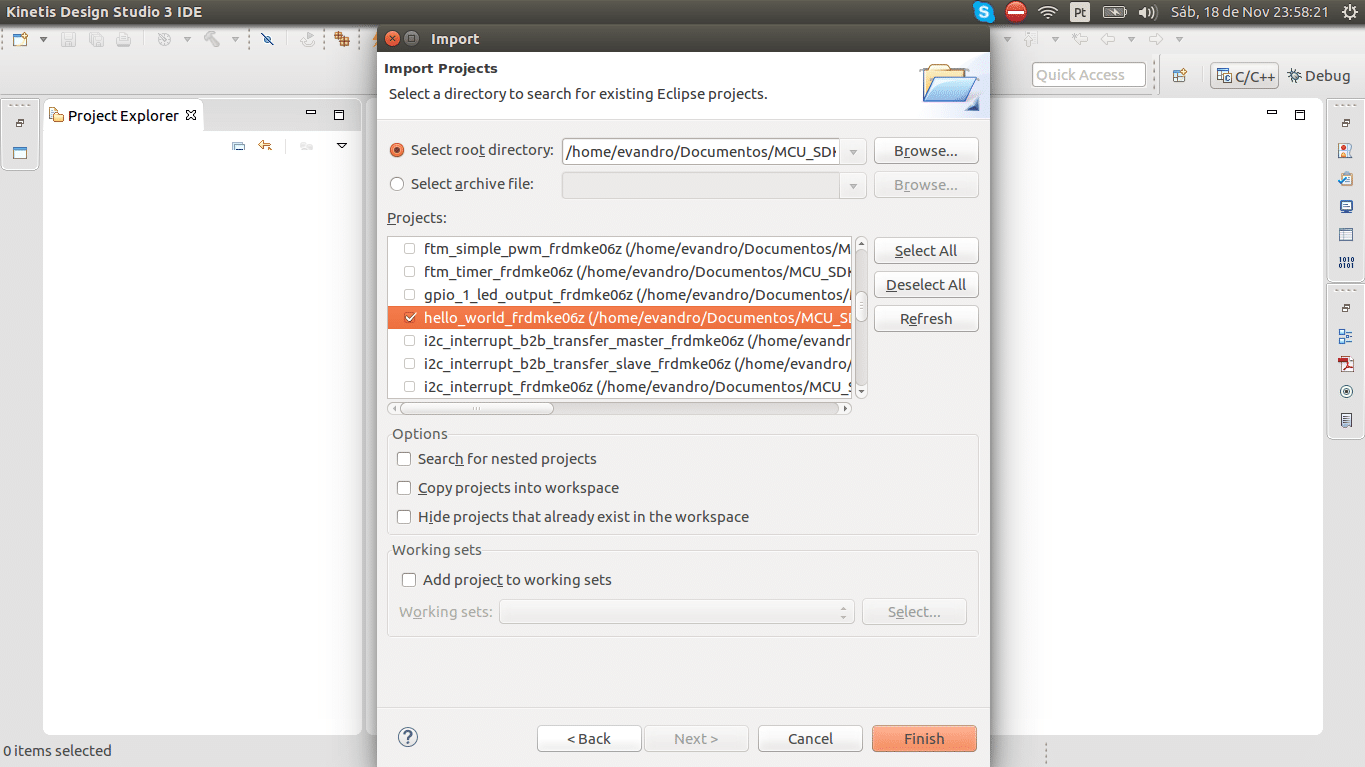Uncheck the hello_world_frdmke06z project

tap(410, 318)
